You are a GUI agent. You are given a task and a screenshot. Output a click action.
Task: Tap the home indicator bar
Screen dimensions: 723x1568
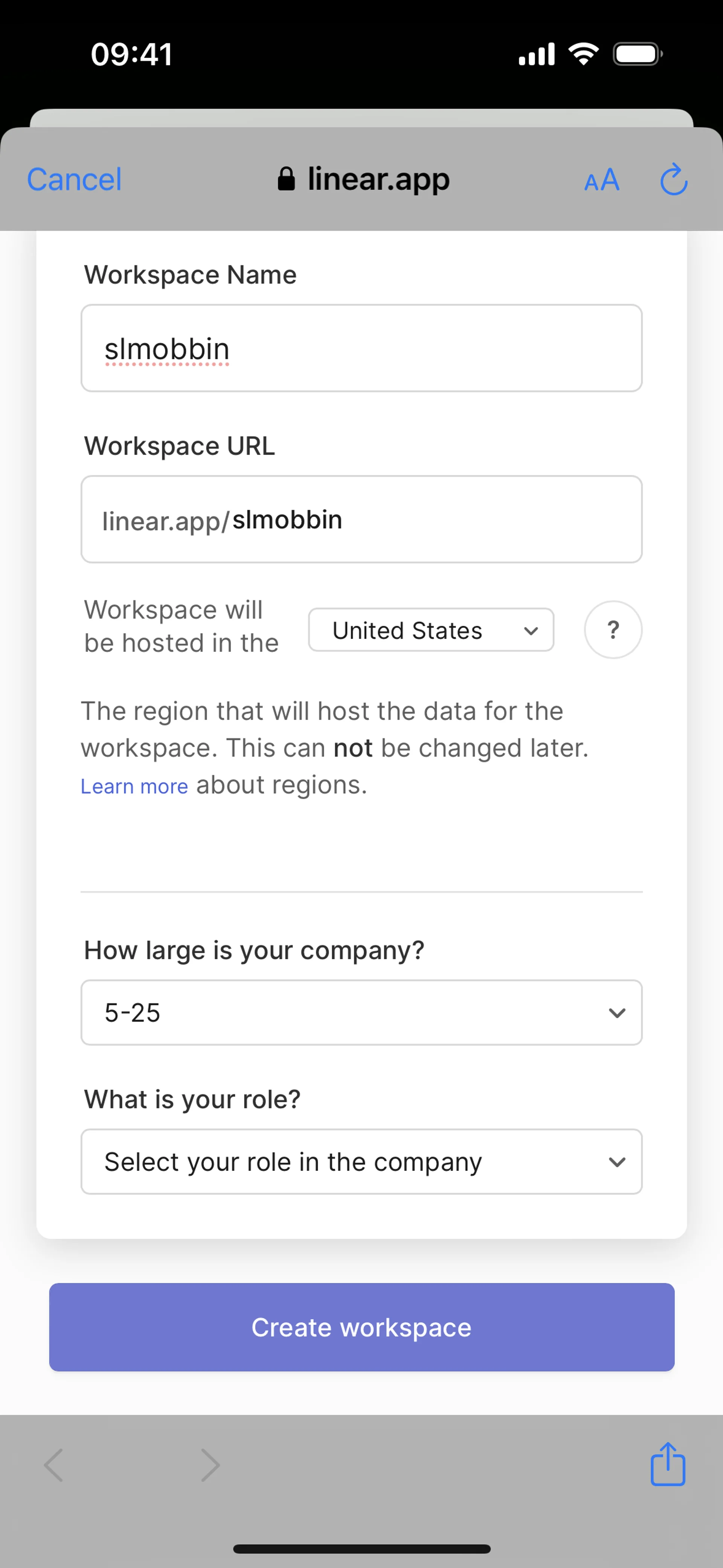tap(361, 1548)
